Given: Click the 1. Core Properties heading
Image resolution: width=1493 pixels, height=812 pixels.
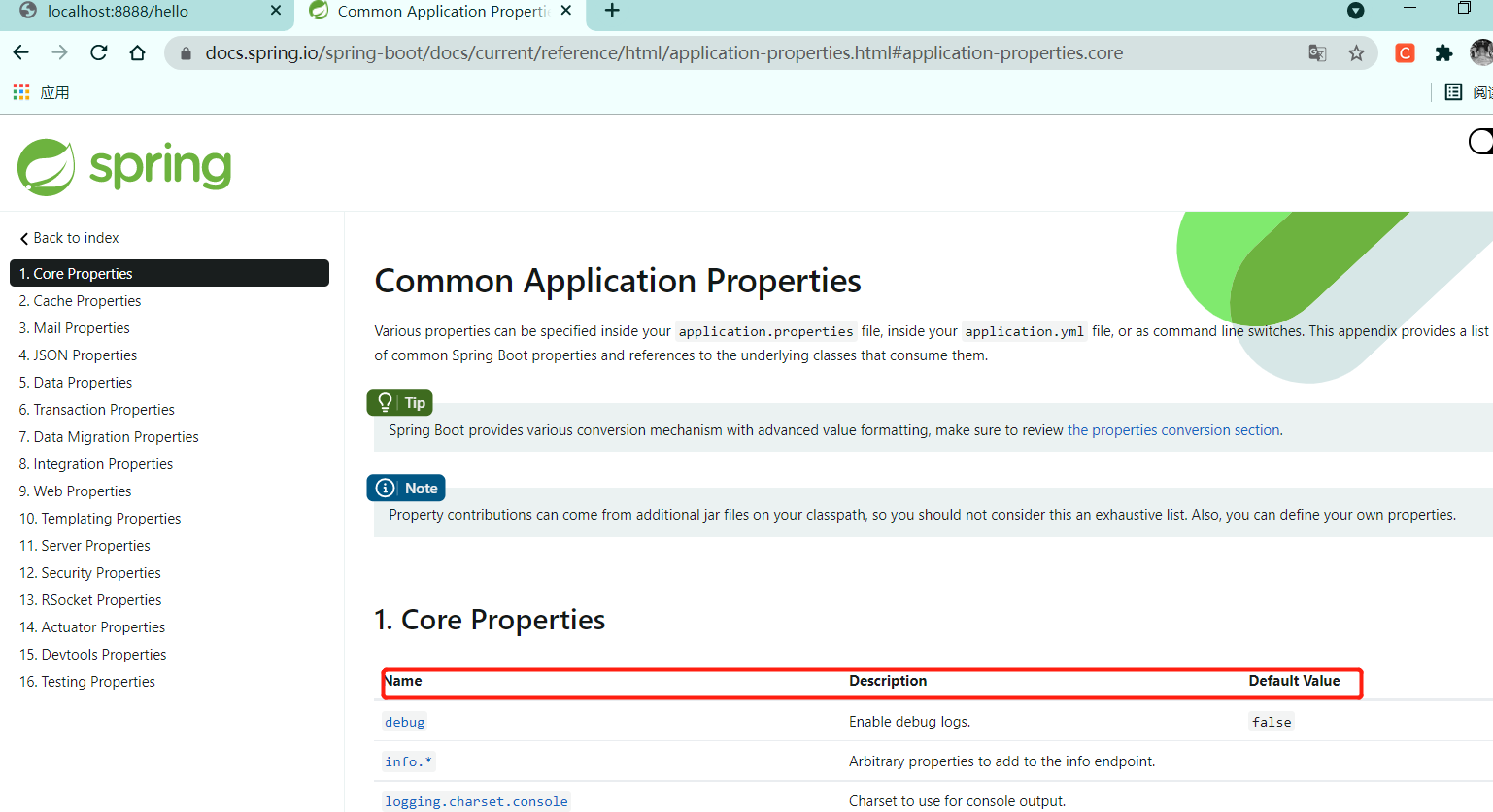Looking at the screenshot, I should coord(490,620).
